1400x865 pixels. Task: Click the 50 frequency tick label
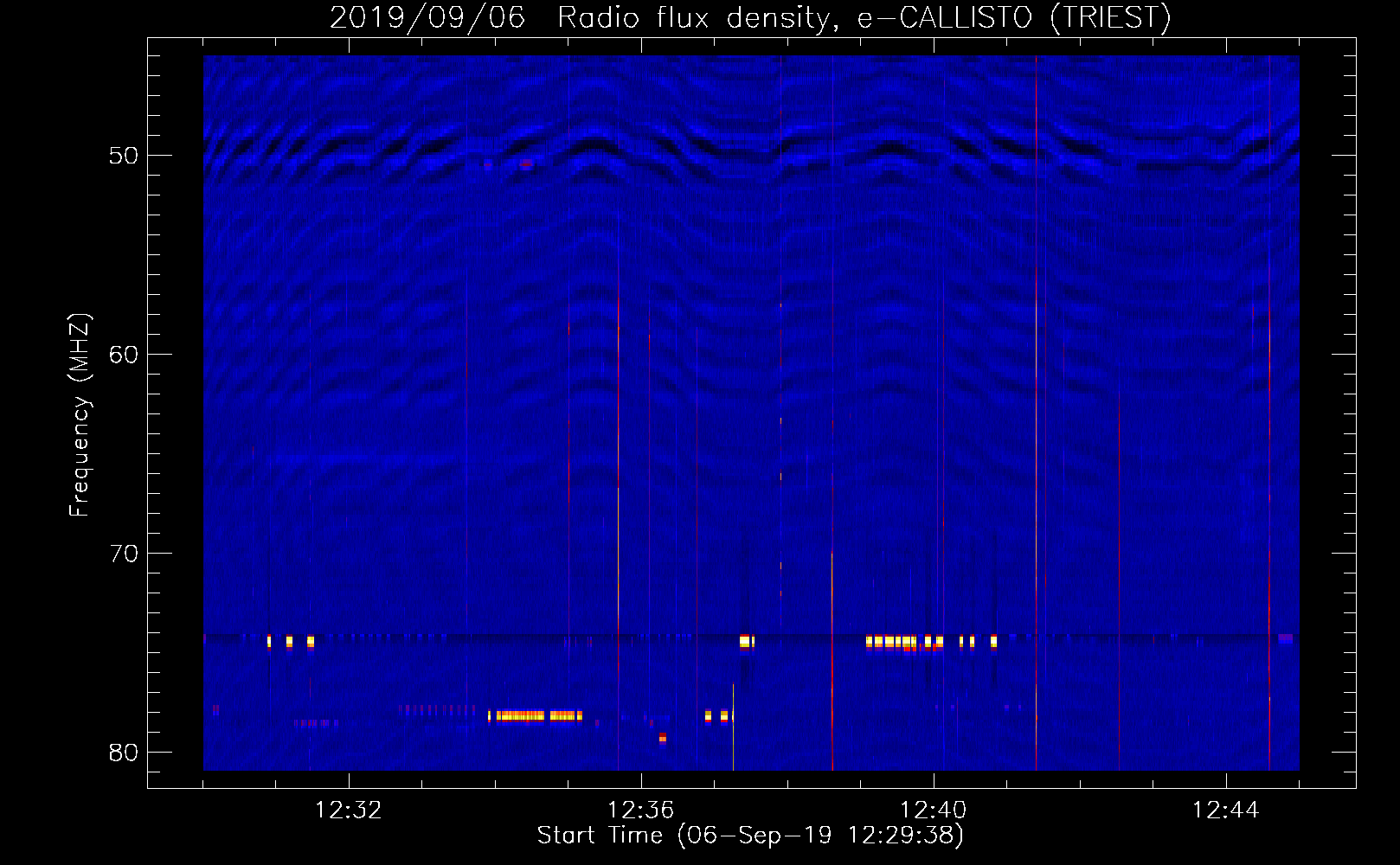pos(124,156)
